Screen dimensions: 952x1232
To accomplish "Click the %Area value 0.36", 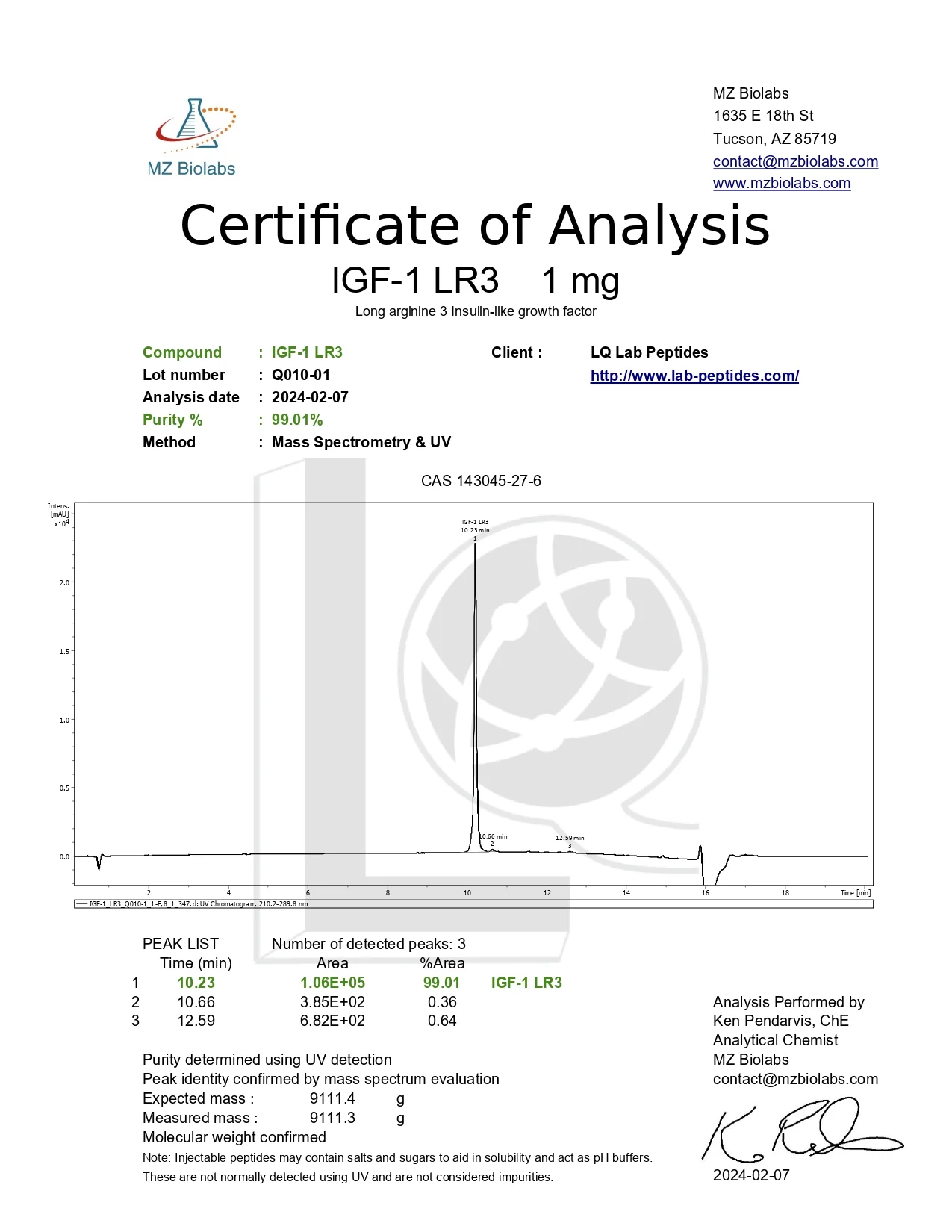I will [442, 1002].
